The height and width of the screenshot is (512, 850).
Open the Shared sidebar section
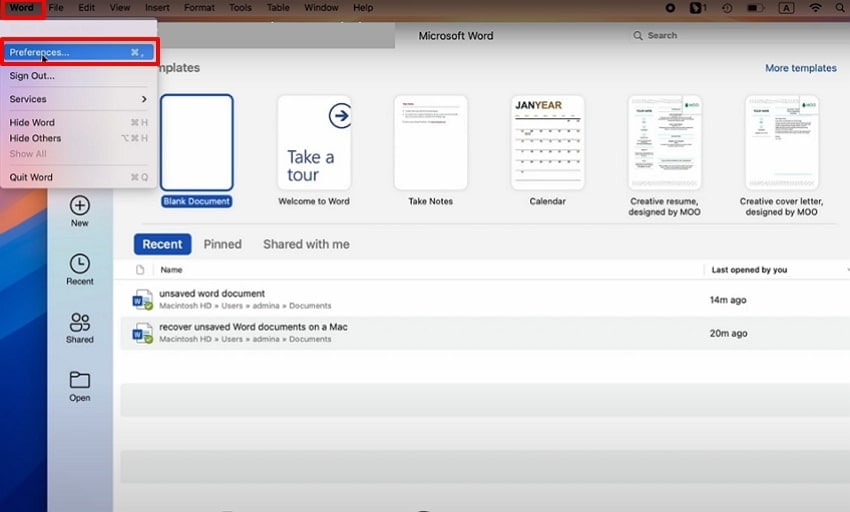(80, 328)
